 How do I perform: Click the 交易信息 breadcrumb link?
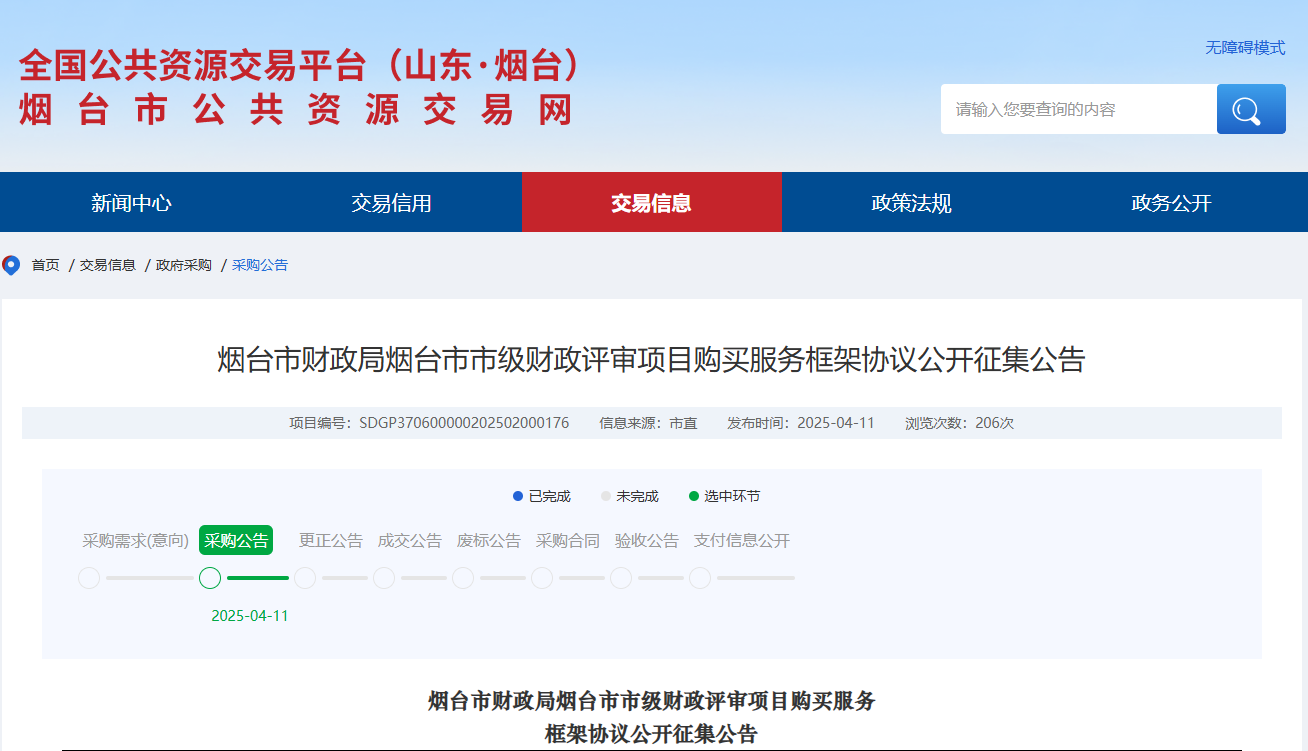tap(108, 265)
